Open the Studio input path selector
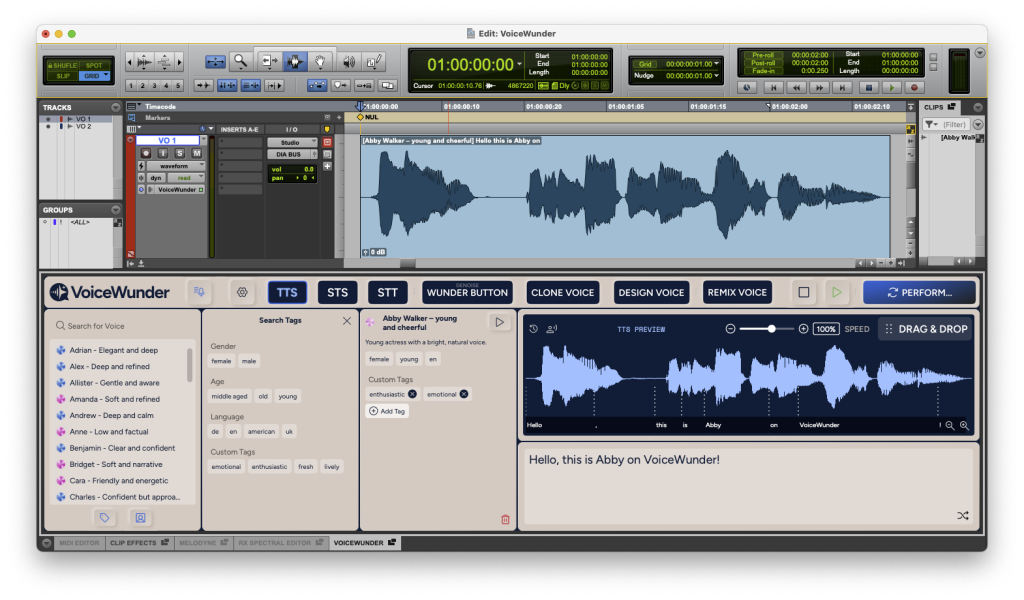Image resolution: width=1024 pixels, height=600 pixels. pyautogui.click(x=291, y=142)
